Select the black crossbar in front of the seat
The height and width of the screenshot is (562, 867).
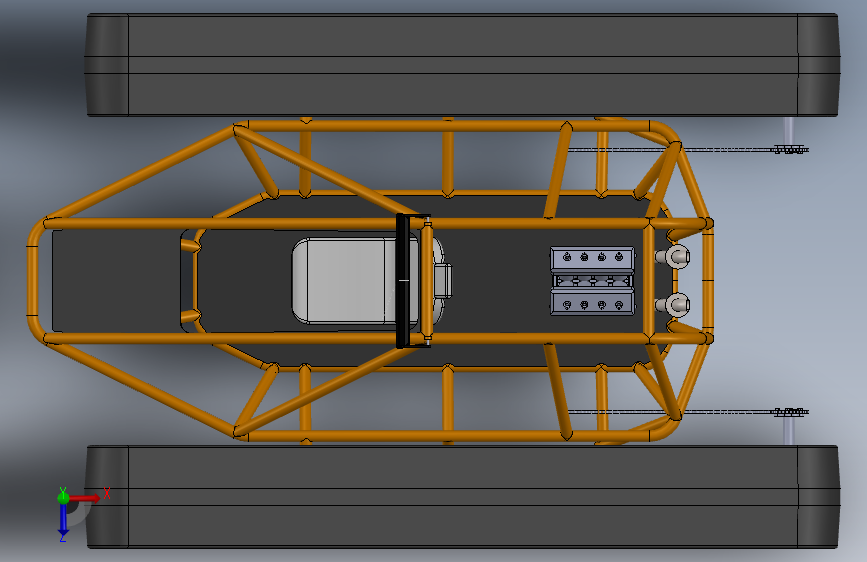click(403, 281)
